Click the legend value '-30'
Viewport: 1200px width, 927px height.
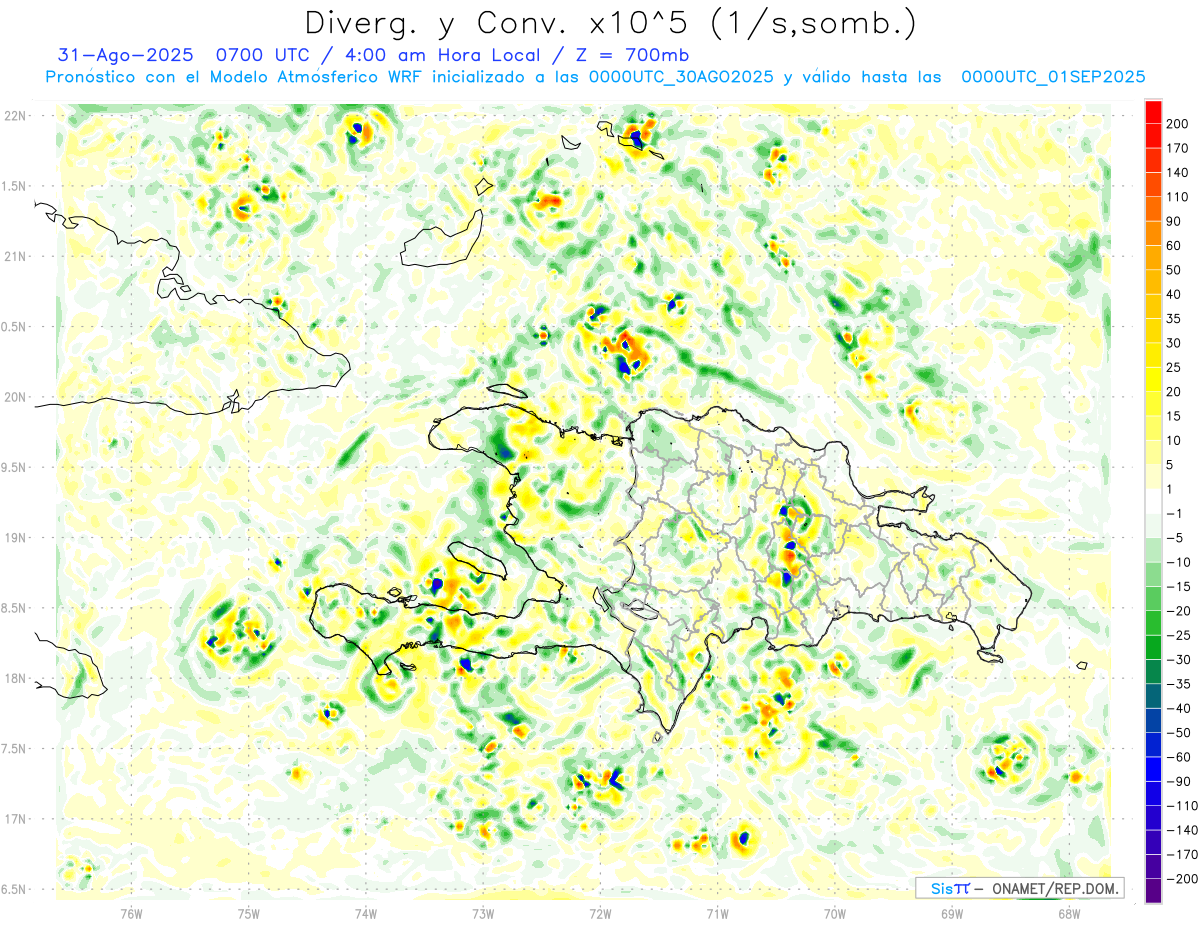1178,660
